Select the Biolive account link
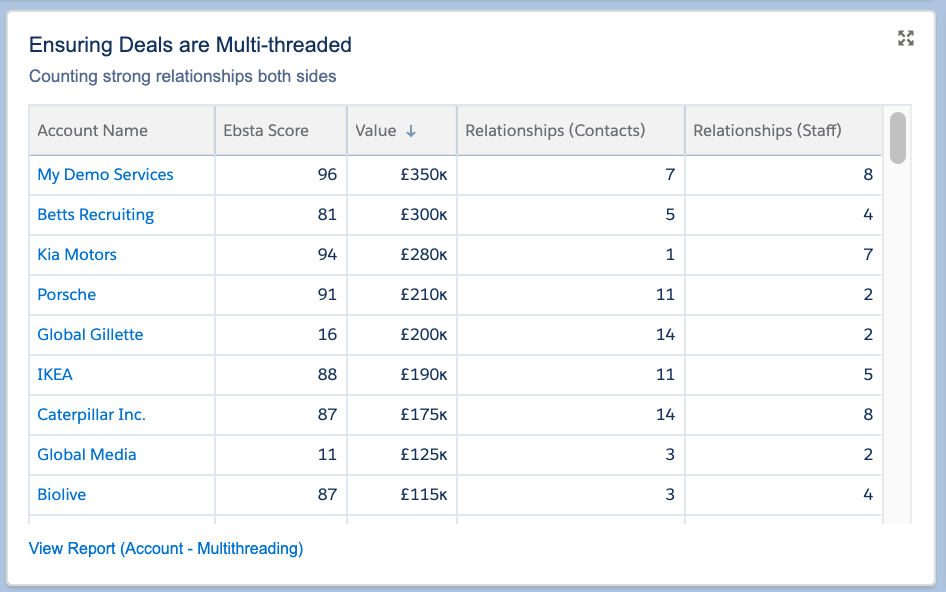Image resolution: width=946 pixels, height=592 pixels. tap(62, 495)
